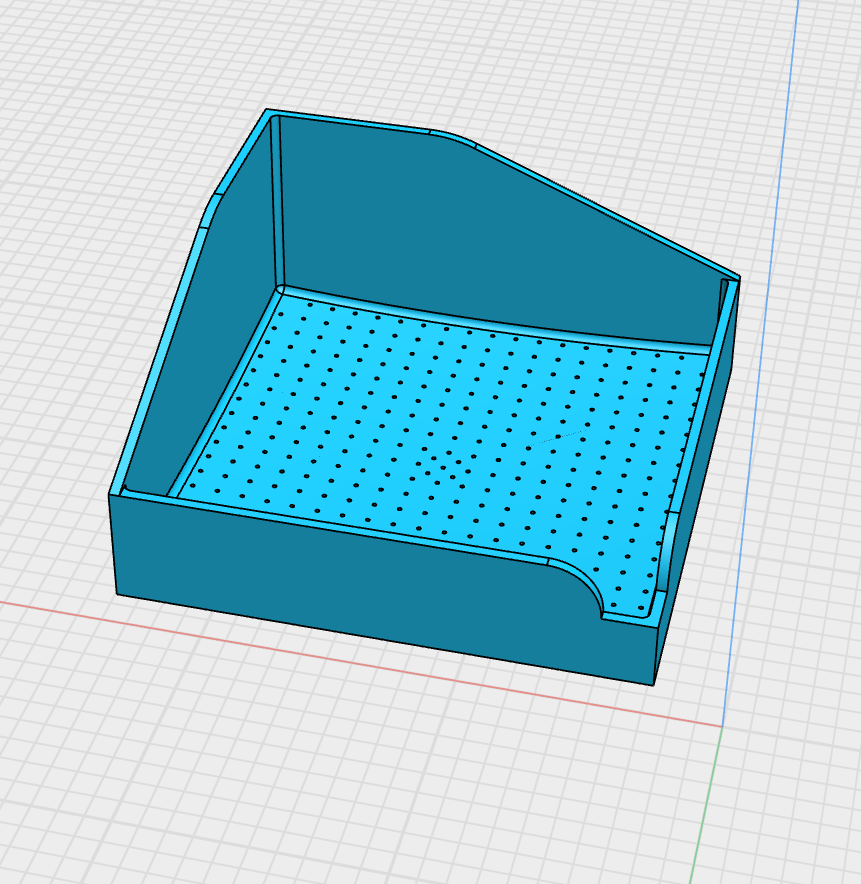Screen dimensions: 861x884
Task: Click the red axis line on the grid
Action: (x=361, y=664)
